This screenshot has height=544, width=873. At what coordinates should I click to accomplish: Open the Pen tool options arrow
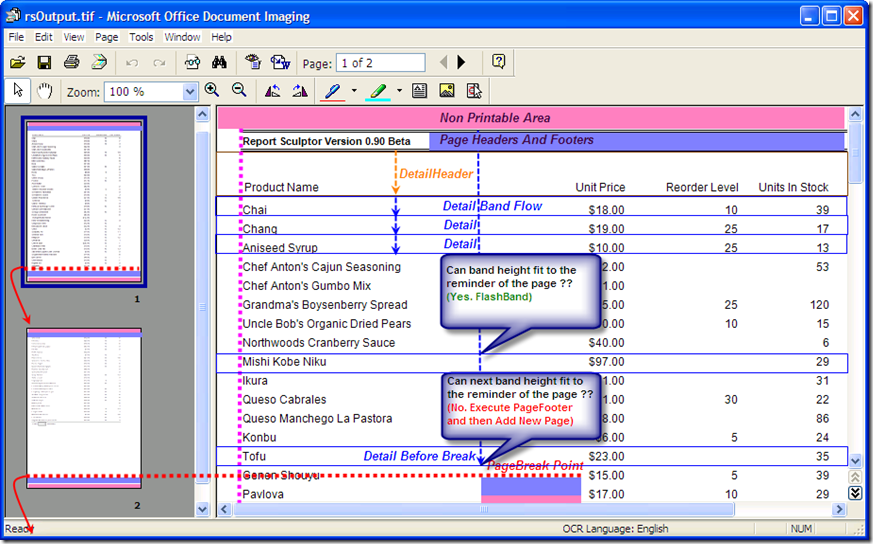[x=354, y=90]
